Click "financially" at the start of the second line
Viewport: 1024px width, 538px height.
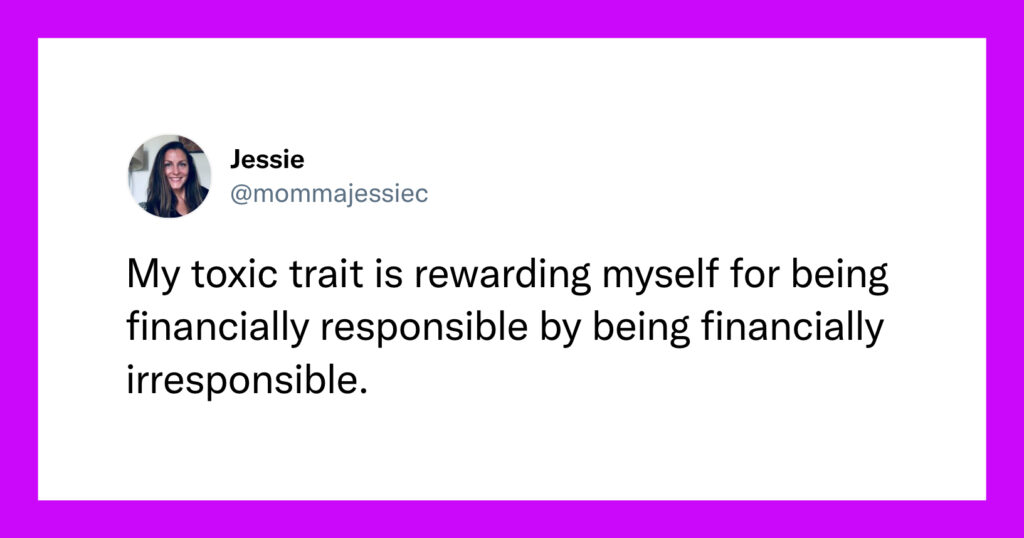pyautogui.click(x=217, y=328)
